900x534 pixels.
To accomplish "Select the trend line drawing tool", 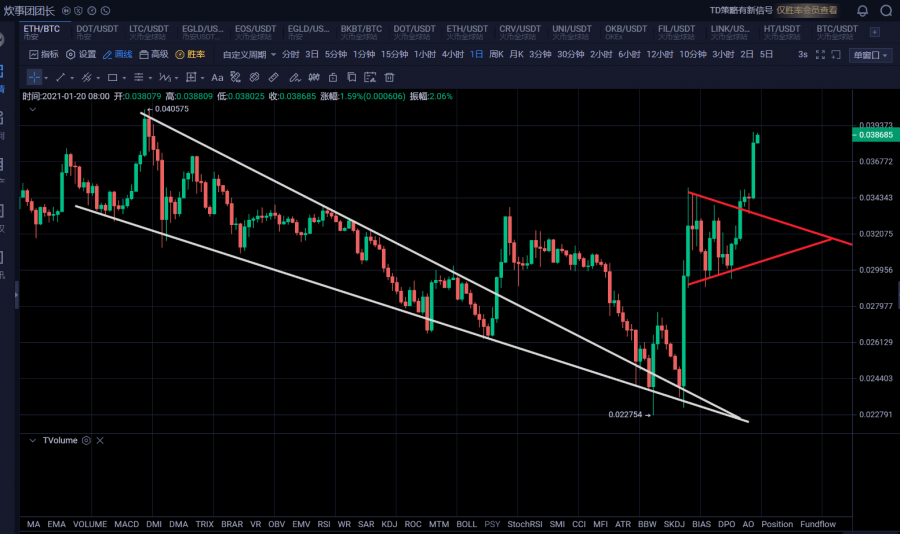I will click(60, 77).
